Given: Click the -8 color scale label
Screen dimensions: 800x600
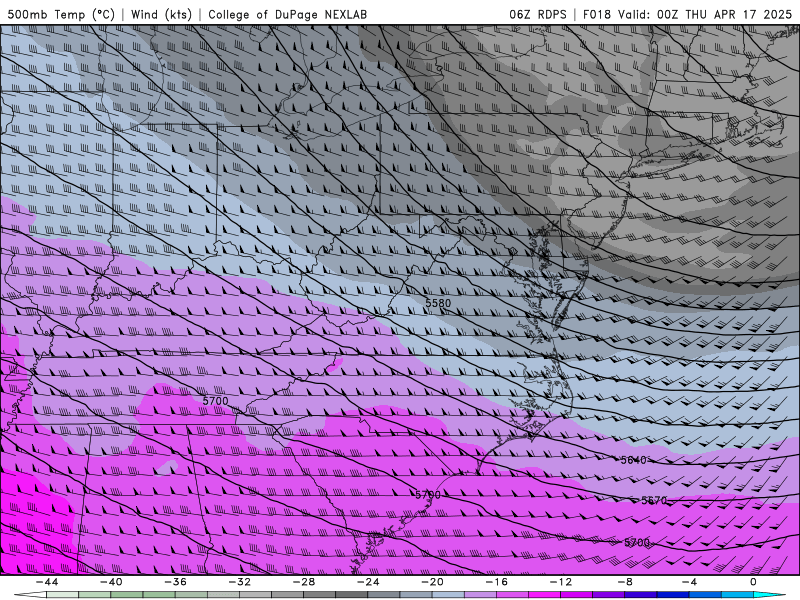Looking at the screenshot, I should [625, 582].
